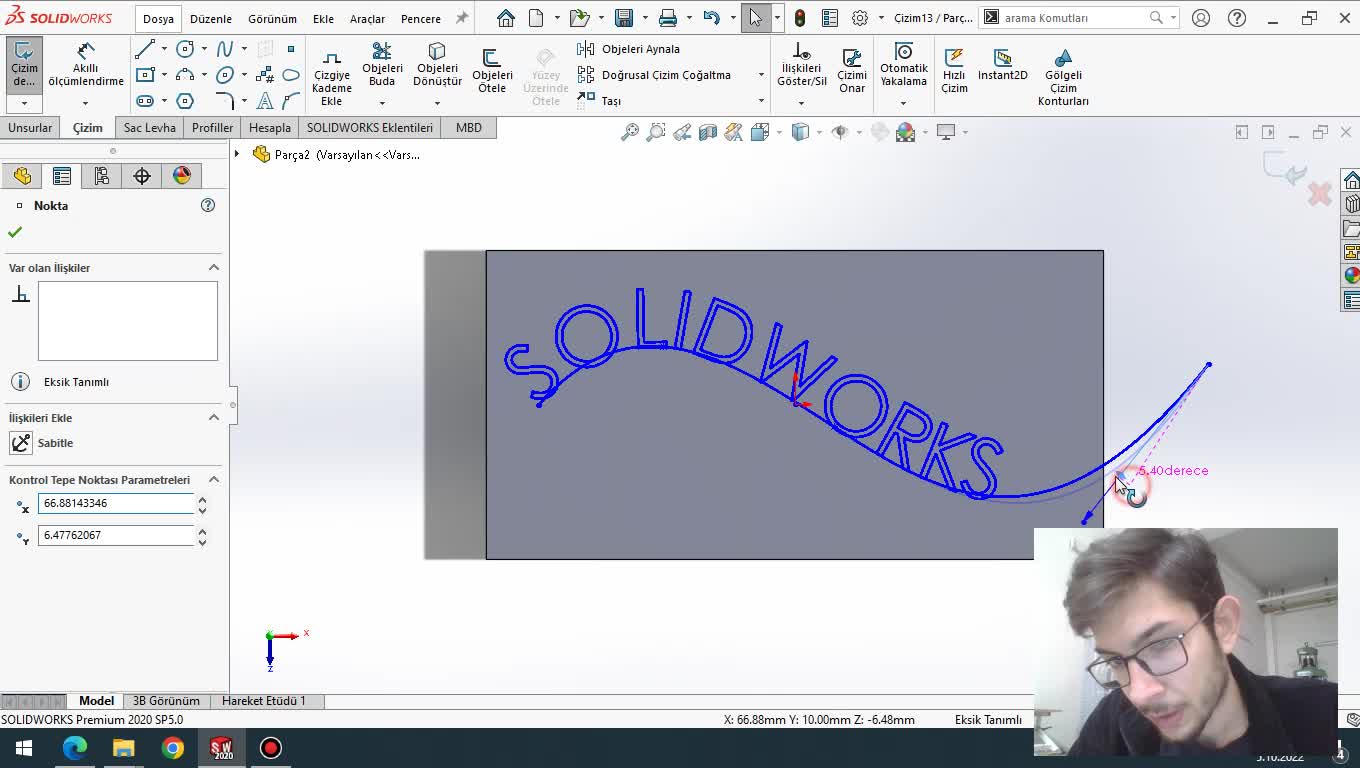Image resolution: width=1360 pixels, height=768 pixels.
Task: Open the Dosya menu
Action: click(x=158, y=18)
